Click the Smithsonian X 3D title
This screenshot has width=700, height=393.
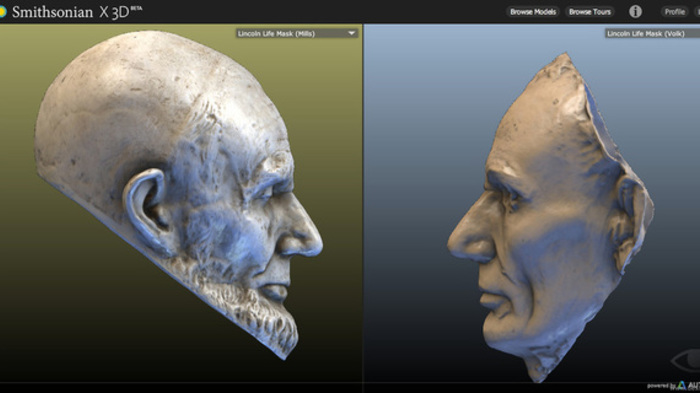[71, 12]
